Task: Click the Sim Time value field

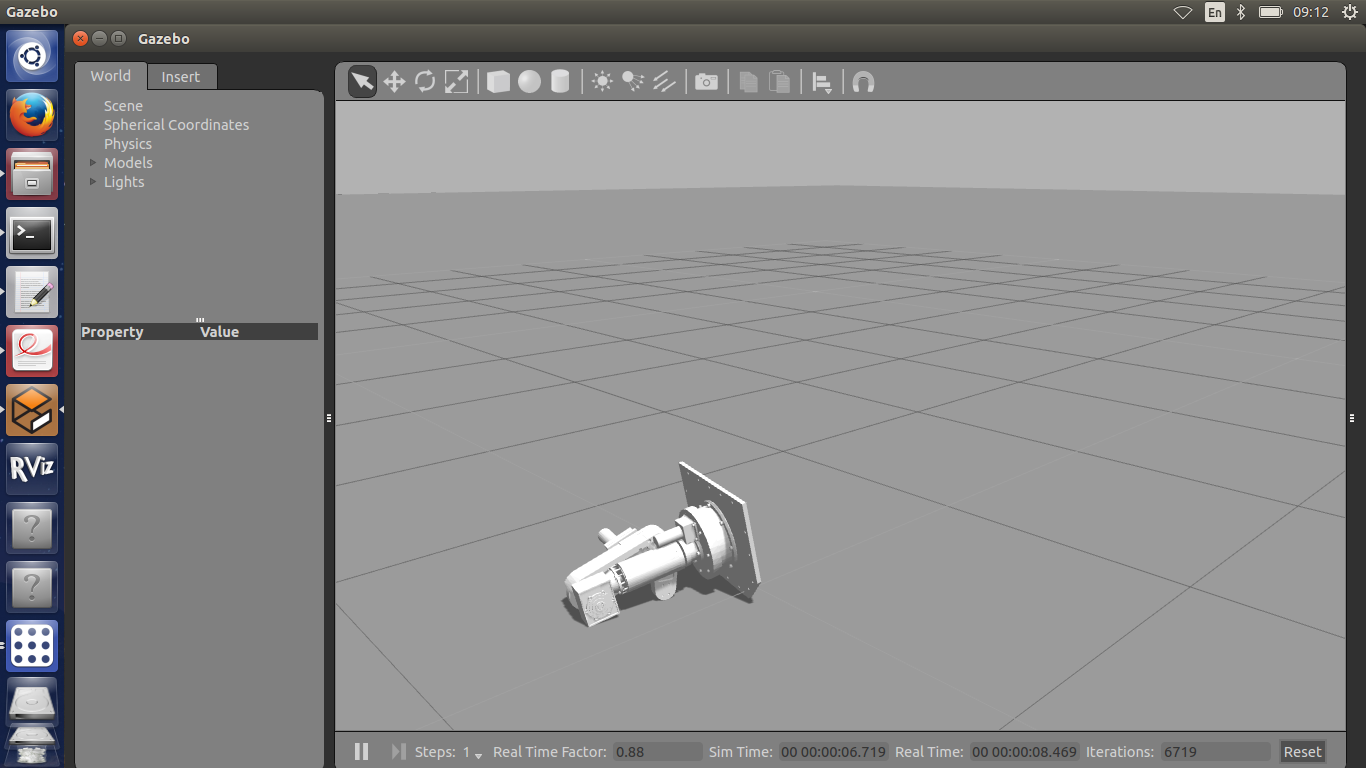Action: coord(834,752)
